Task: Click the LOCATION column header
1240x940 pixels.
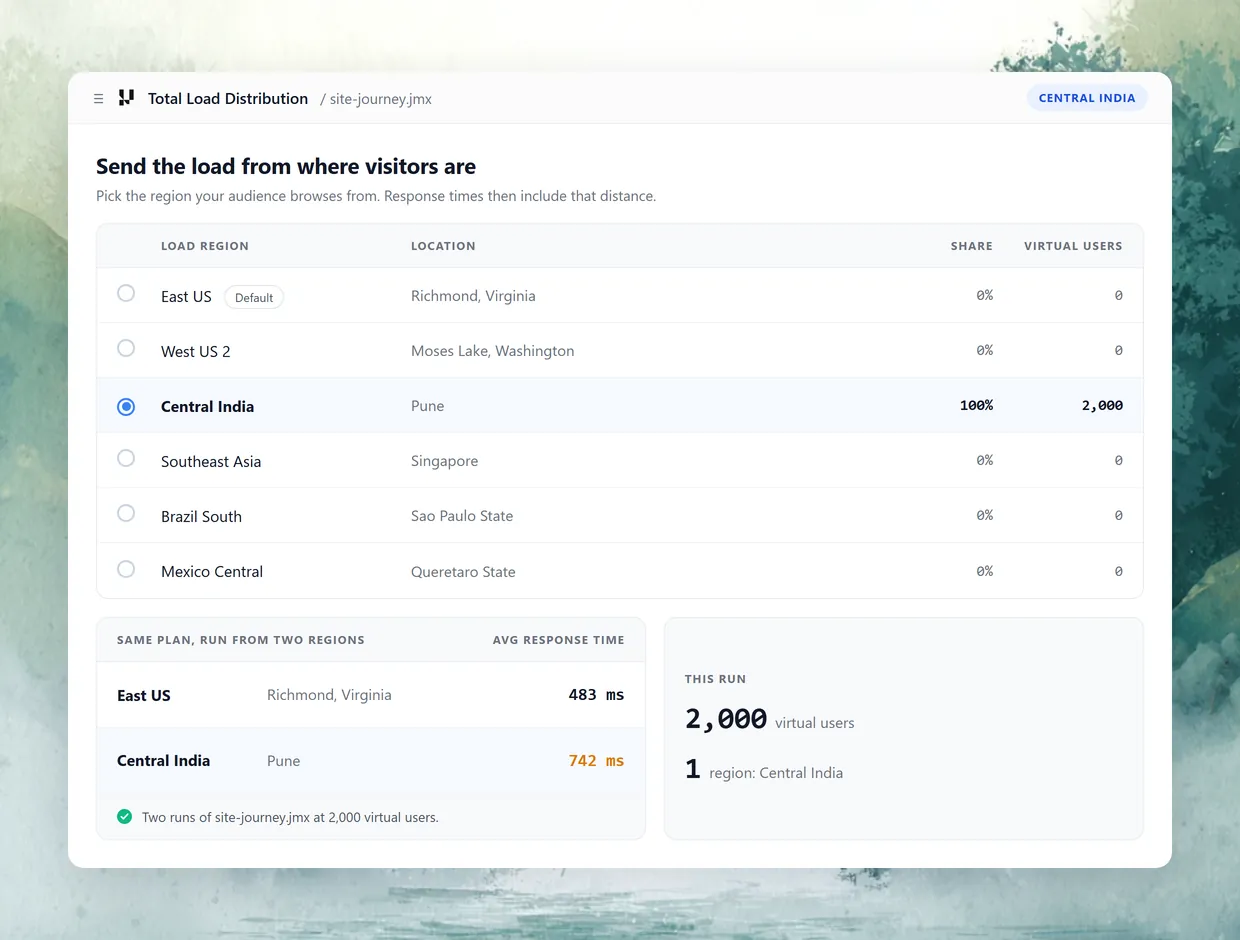Action: 443,246
